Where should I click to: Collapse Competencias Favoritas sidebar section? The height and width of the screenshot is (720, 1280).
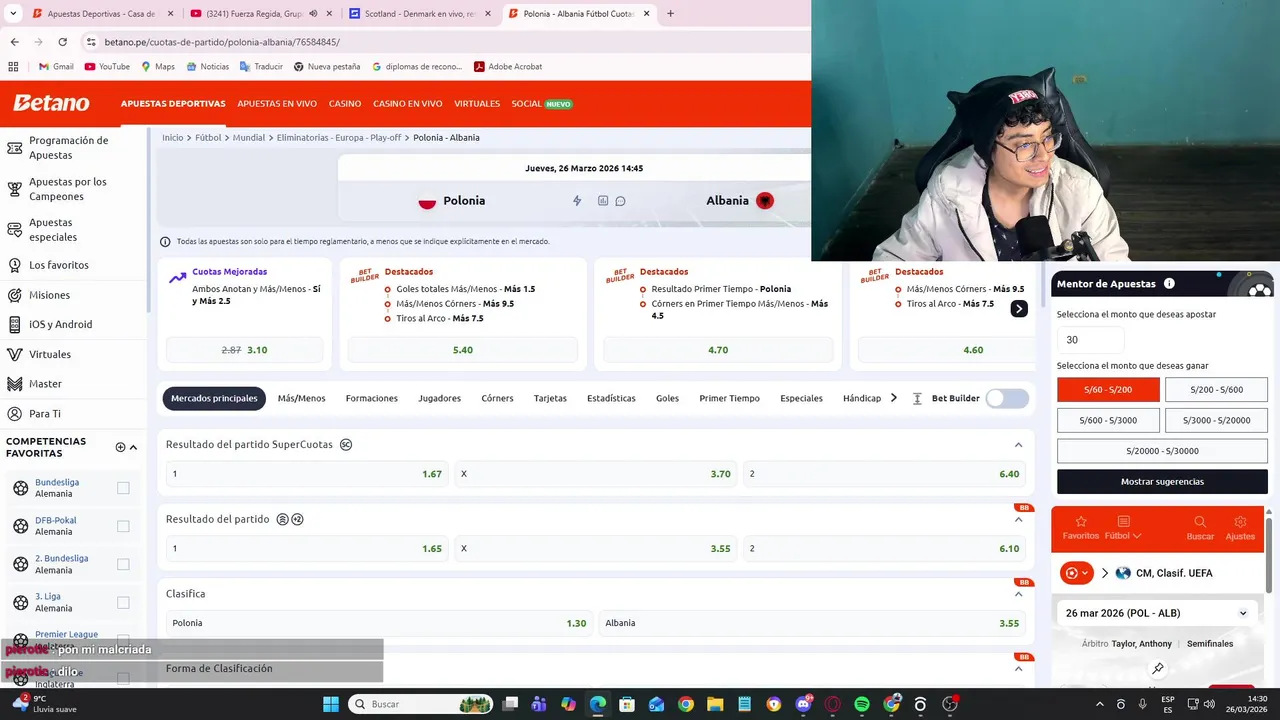(133, 447)
